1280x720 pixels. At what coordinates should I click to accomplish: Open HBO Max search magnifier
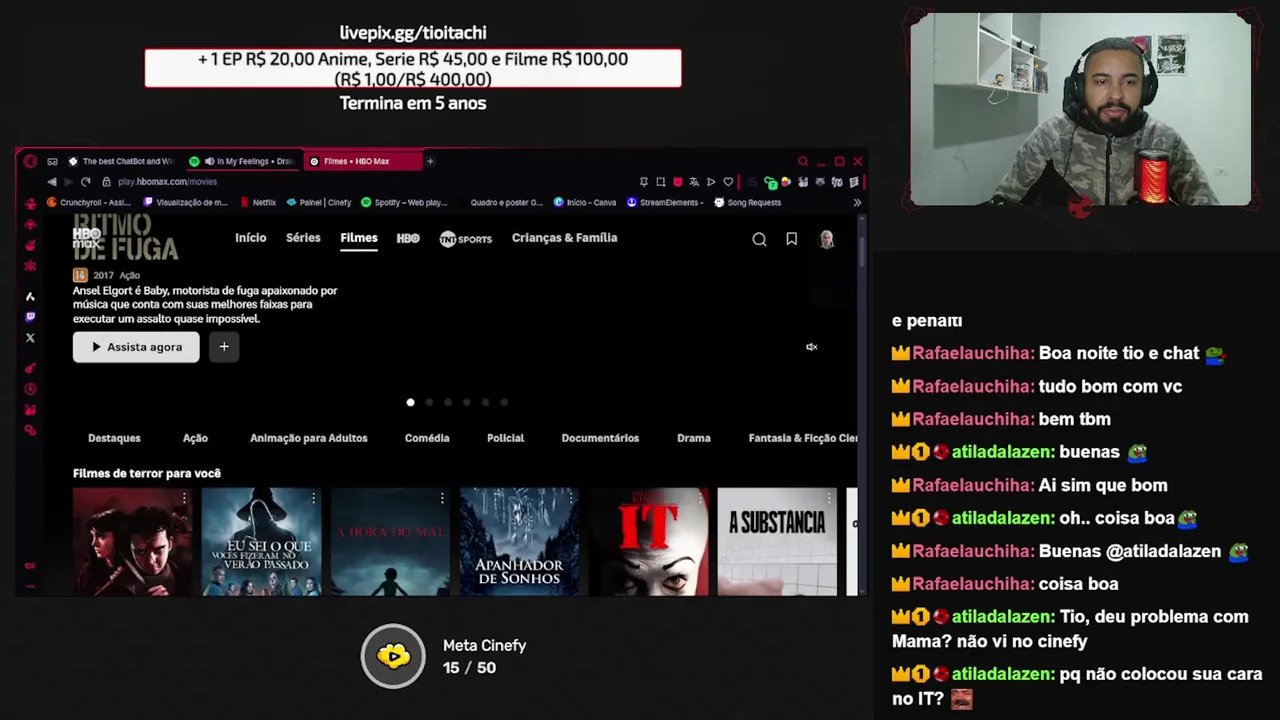(x=759, y=239)
